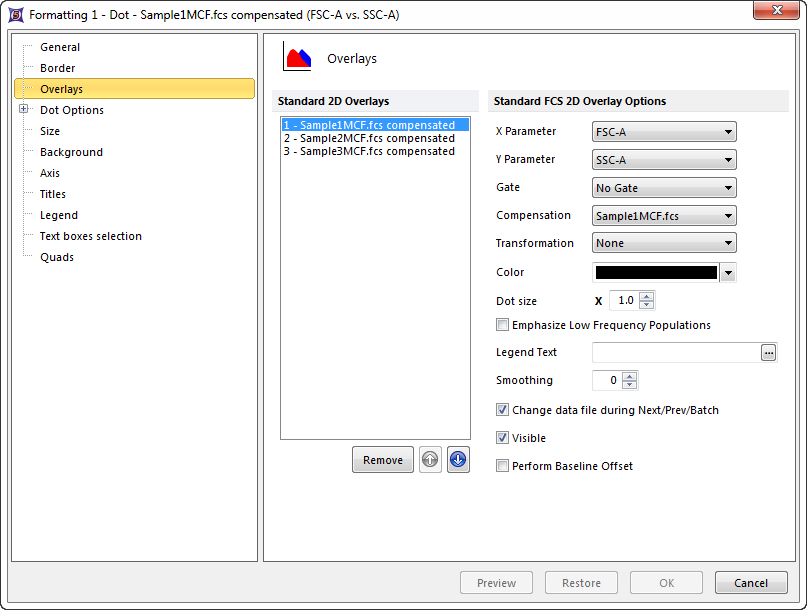Enable Emphasize Low Frequency Populations checkbox
807x610 pixels.
tap(502, 325)
